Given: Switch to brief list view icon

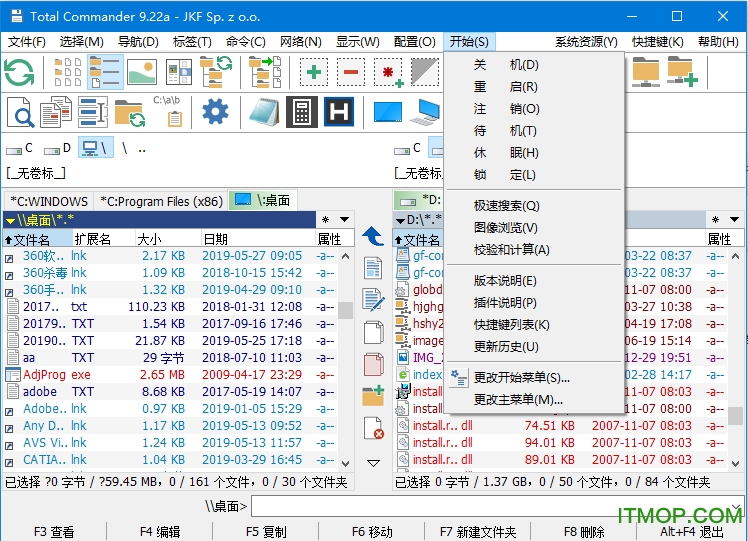Looking at the screenshot, I should (x=68, y=73).
